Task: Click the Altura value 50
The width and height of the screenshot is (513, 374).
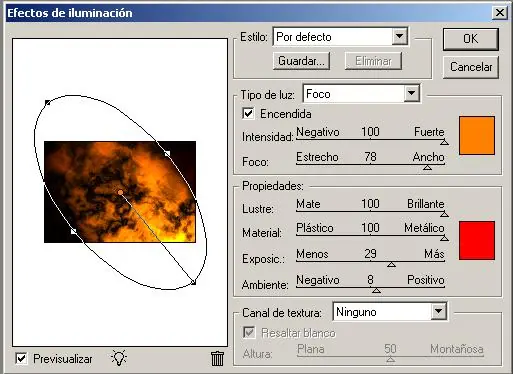Action: [x=390, y=349]
